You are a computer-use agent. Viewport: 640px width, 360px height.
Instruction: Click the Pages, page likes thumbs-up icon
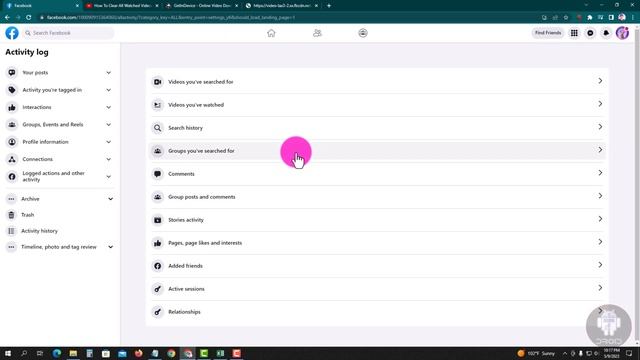pos(158,243)
